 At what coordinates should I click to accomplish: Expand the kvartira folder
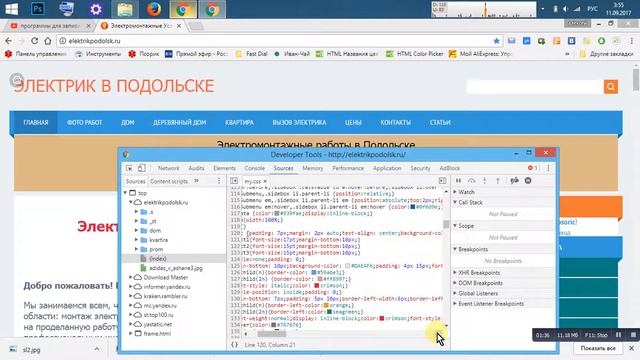pyautogui.click(x=136, y=240)
